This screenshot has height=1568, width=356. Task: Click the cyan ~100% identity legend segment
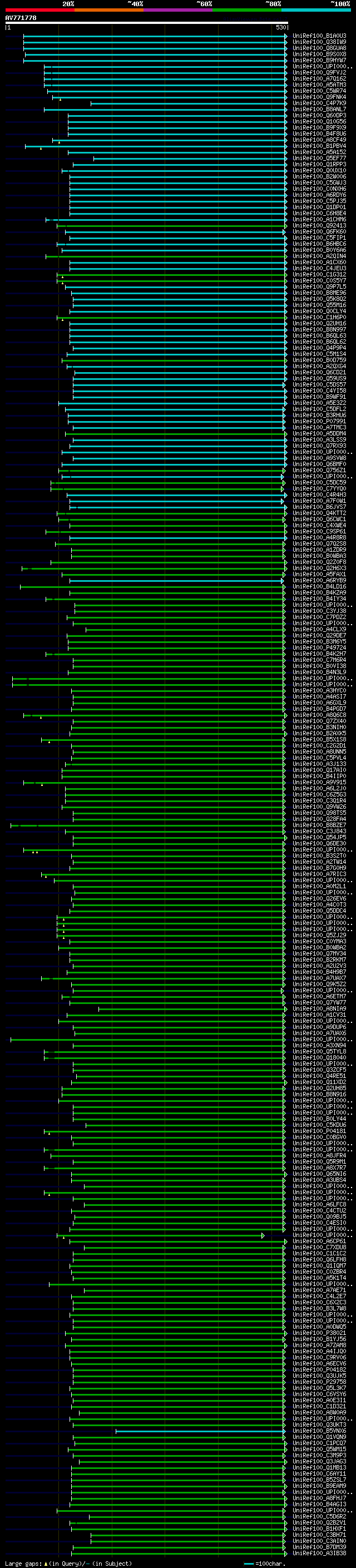317,10
